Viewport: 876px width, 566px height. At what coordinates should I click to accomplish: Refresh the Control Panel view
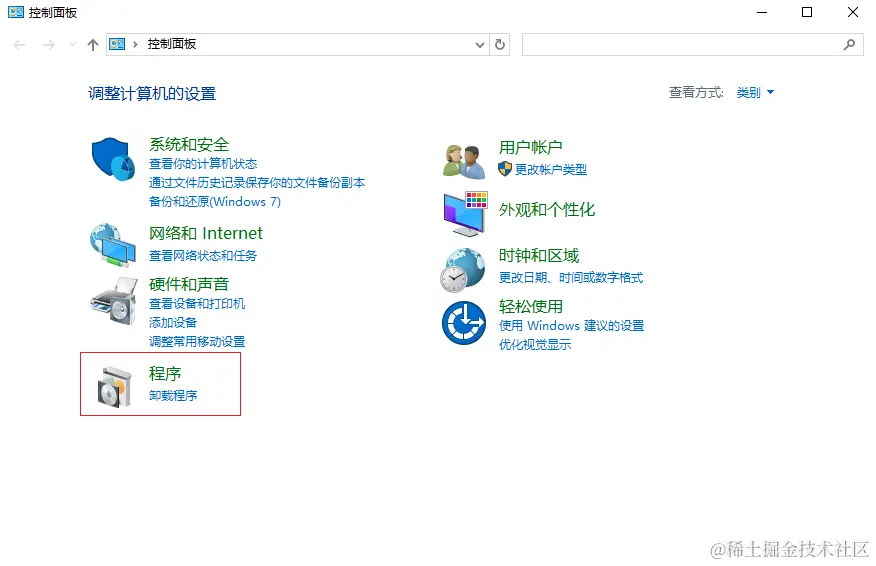[x=500, y=45]
